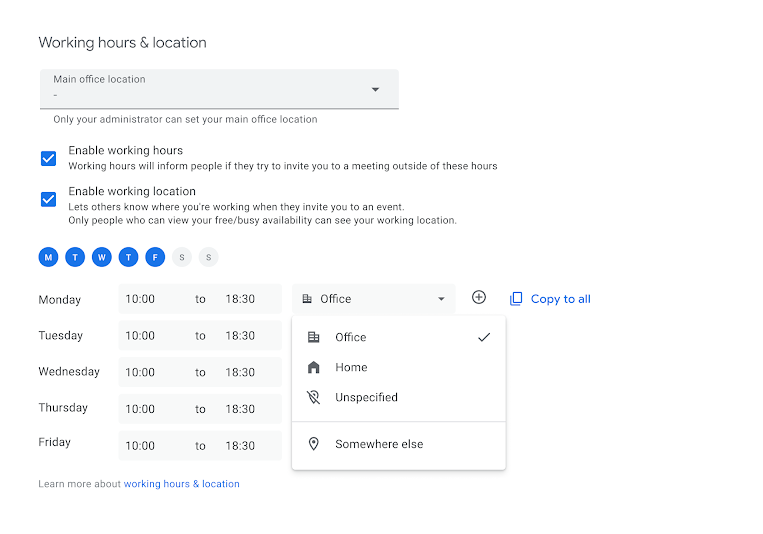Enable the Saturday day circle, first grey S

[x=182, y=257]
